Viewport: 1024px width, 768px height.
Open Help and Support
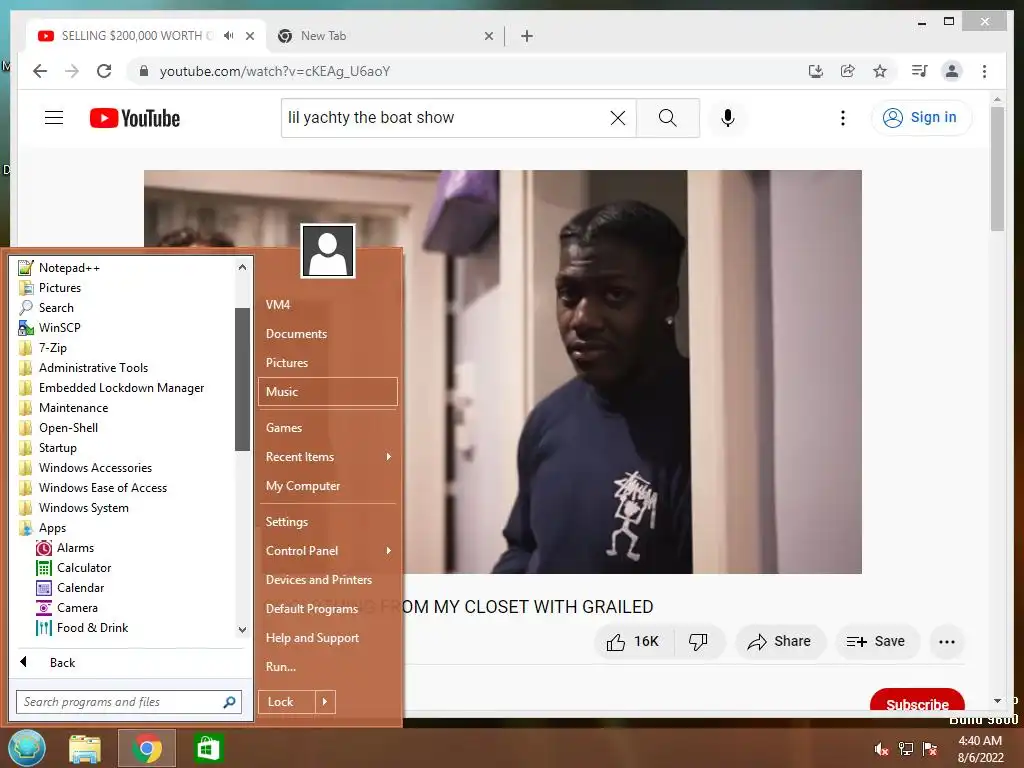click(328, 638)
